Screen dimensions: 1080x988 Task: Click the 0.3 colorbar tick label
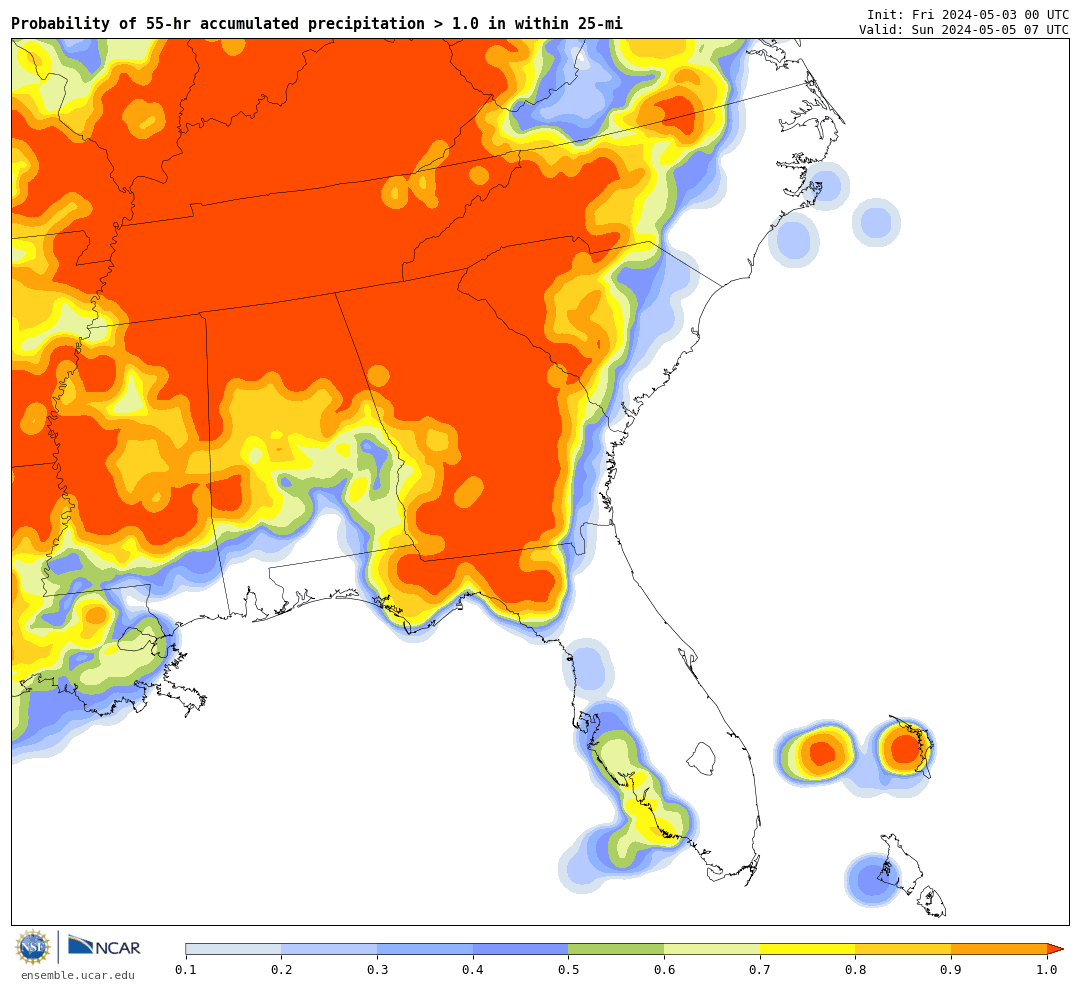(x=377, y=970)
